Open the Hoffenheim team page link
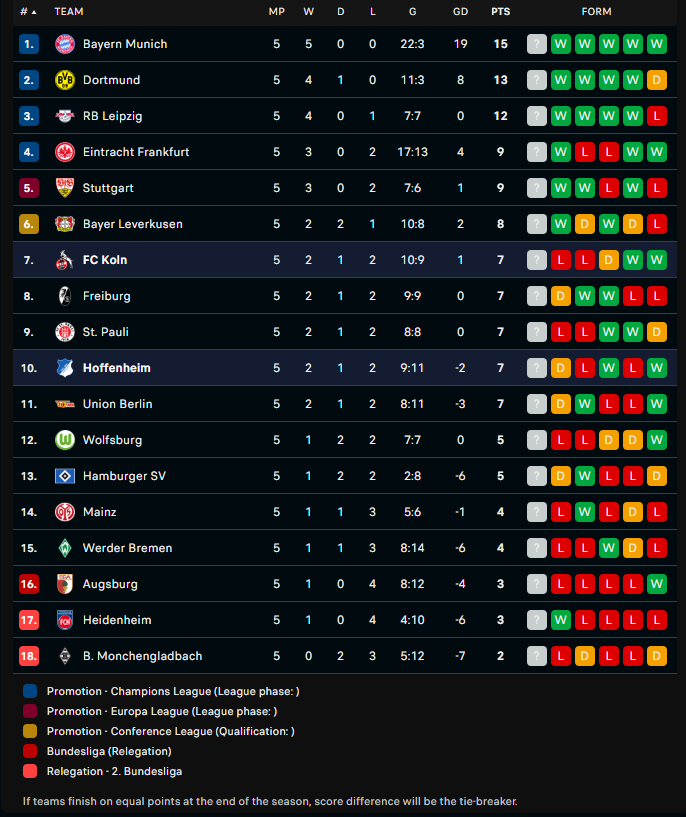 pos(116,368)
